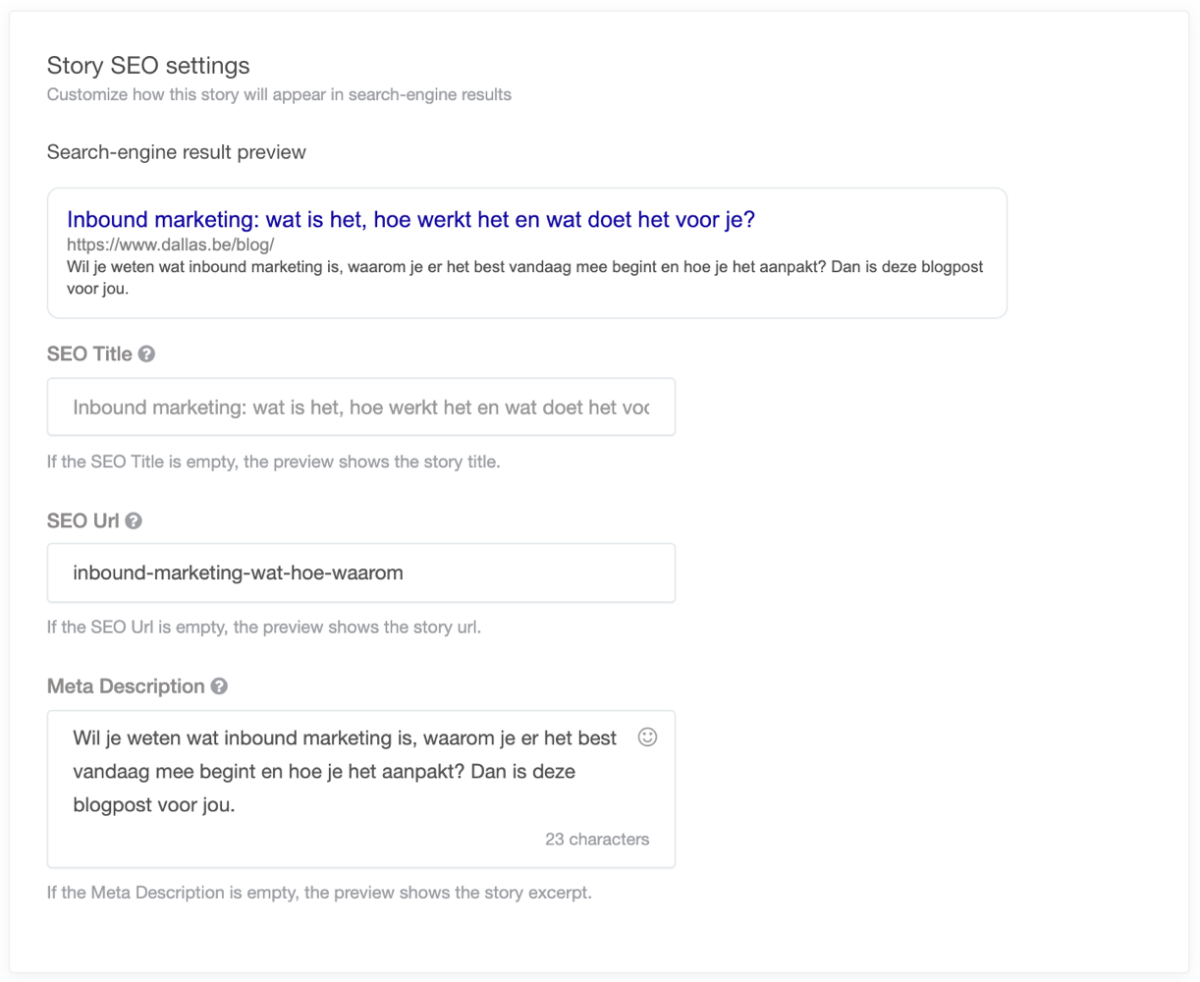Screen dimensions: 1200x982
Task: Open the Meta Description help tooltip icon
Action: coord(220,687)
